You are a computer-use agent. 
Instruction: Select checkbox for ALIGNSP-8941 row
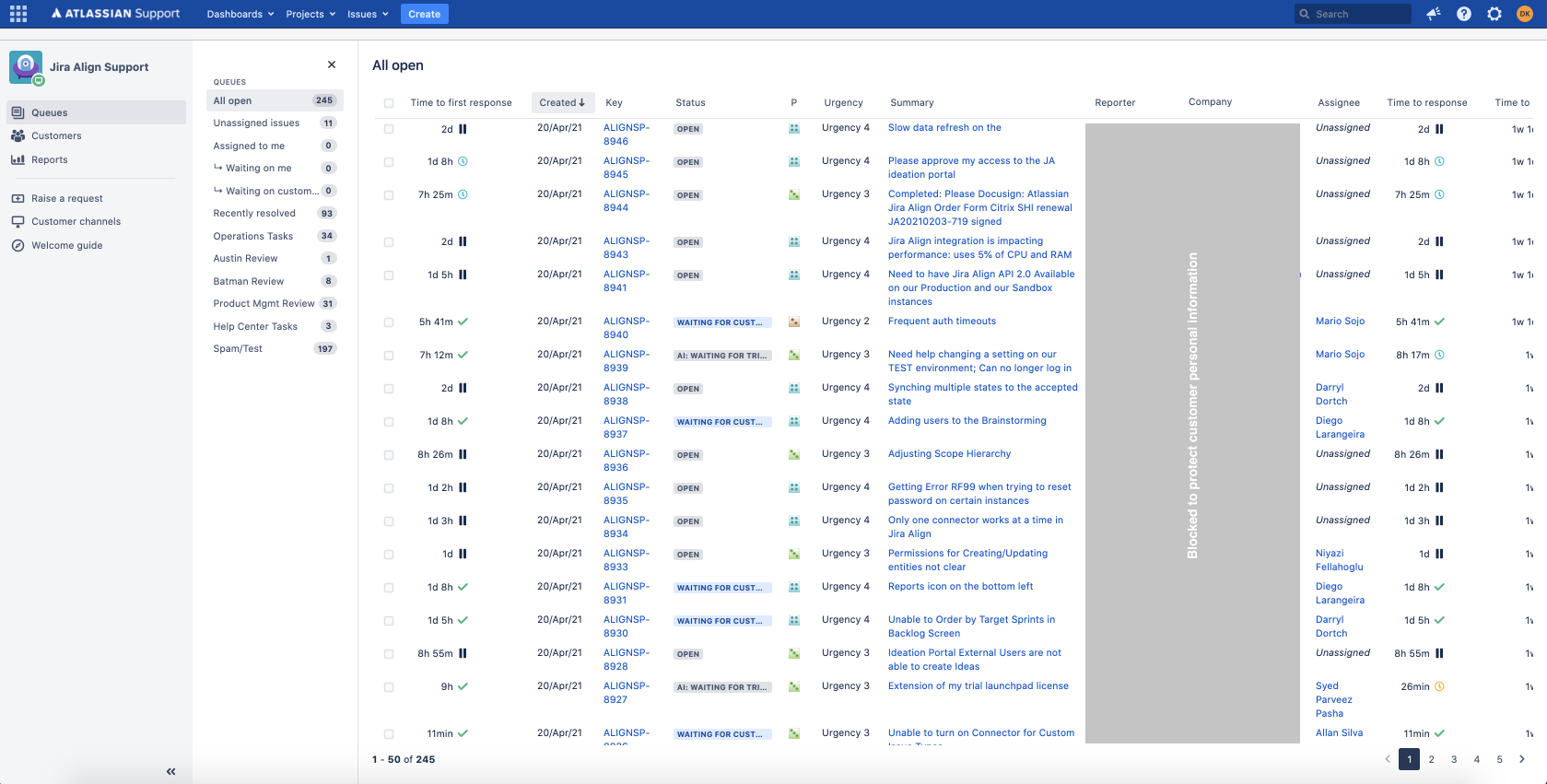389,275
